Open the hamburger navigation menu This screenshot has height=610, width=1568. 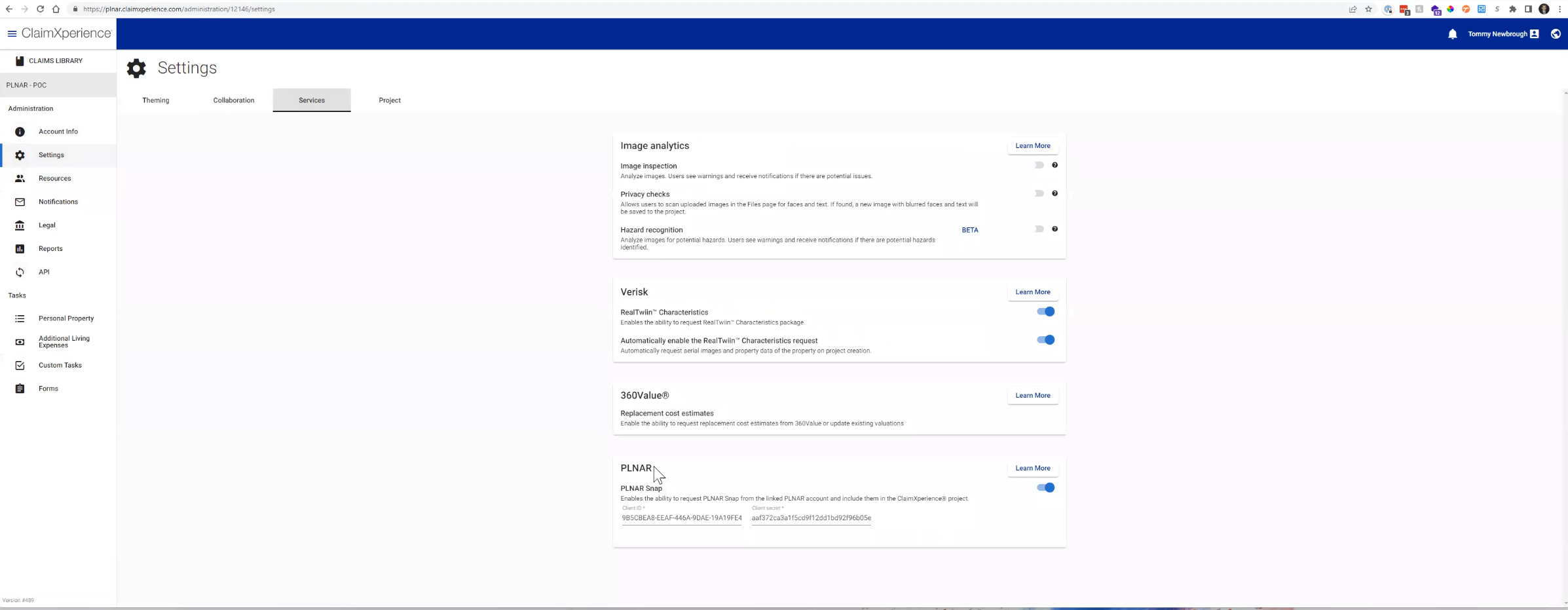12,33
